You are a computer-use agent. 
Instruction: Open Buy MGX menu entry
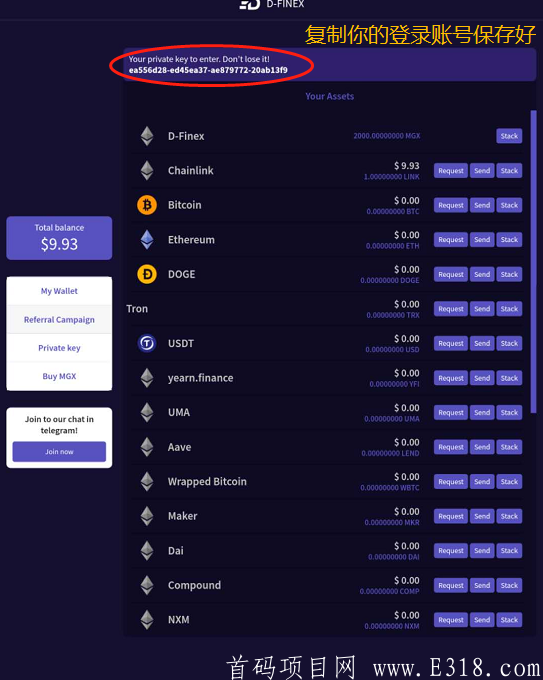(59, 376)
